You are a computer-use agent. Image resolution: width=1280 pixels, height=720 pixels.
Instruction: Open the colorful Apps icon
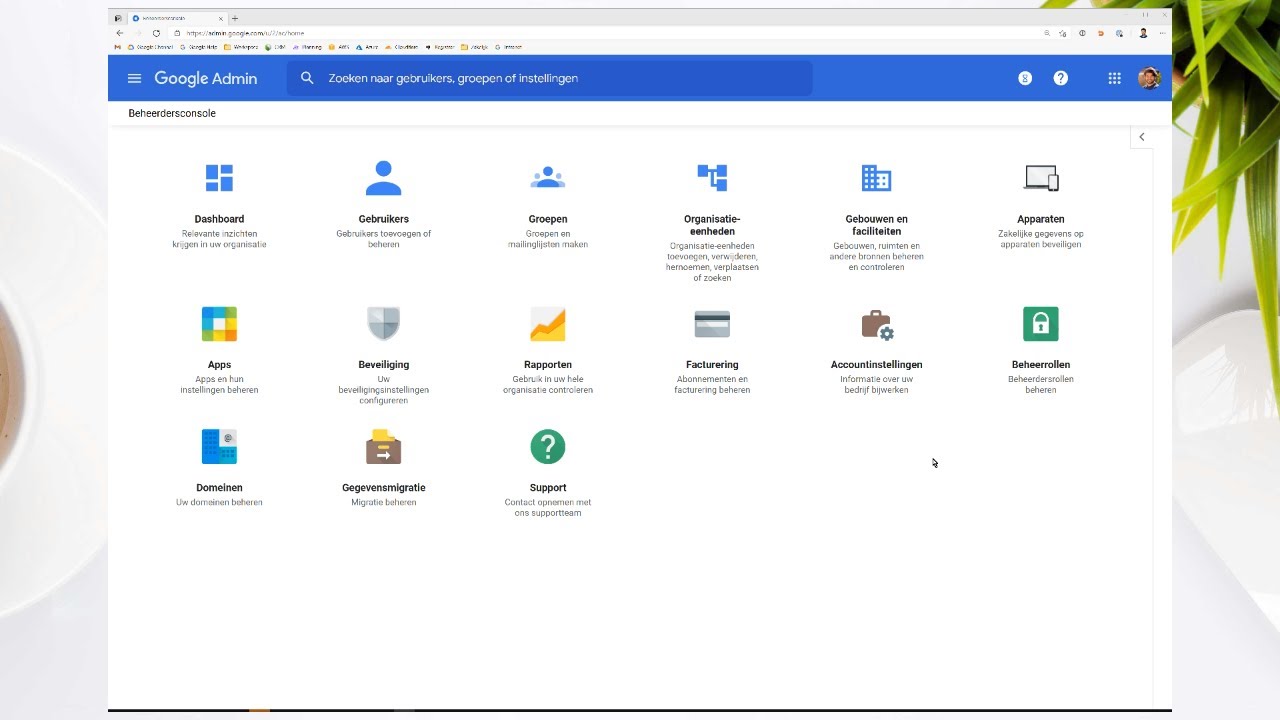click(219, 324)
